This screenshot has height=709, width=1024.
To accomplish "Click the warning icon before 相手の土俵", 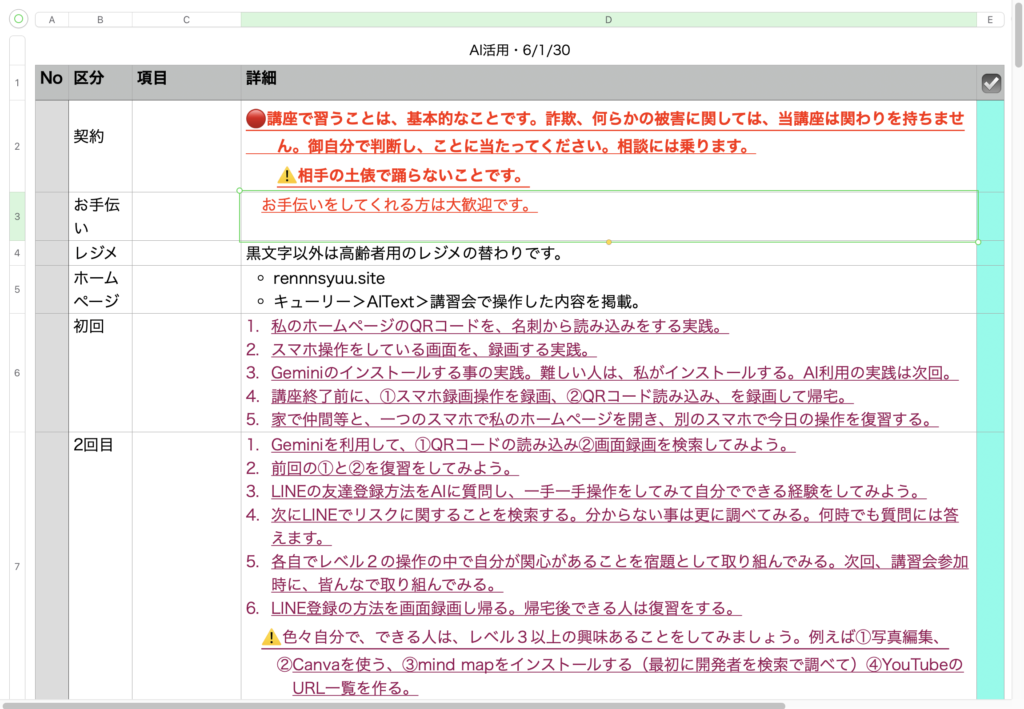I will [x=286, y=176].
